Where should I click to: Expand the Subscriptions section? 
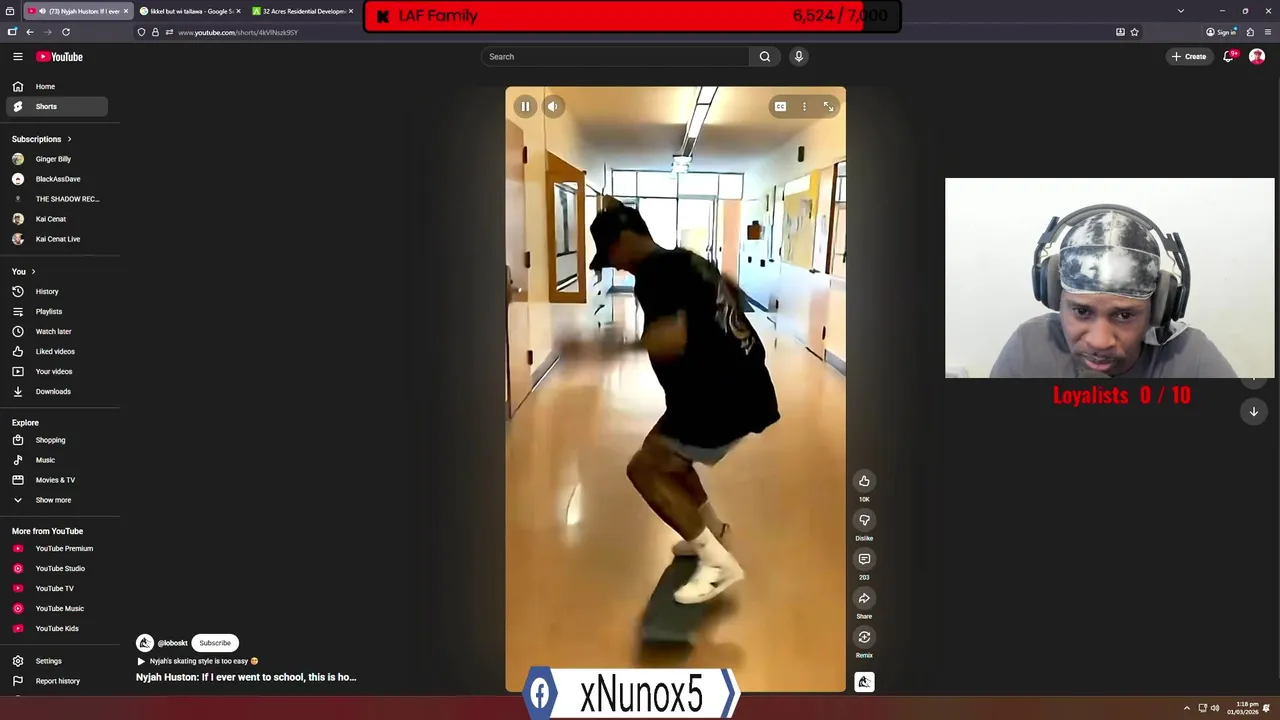42,139
